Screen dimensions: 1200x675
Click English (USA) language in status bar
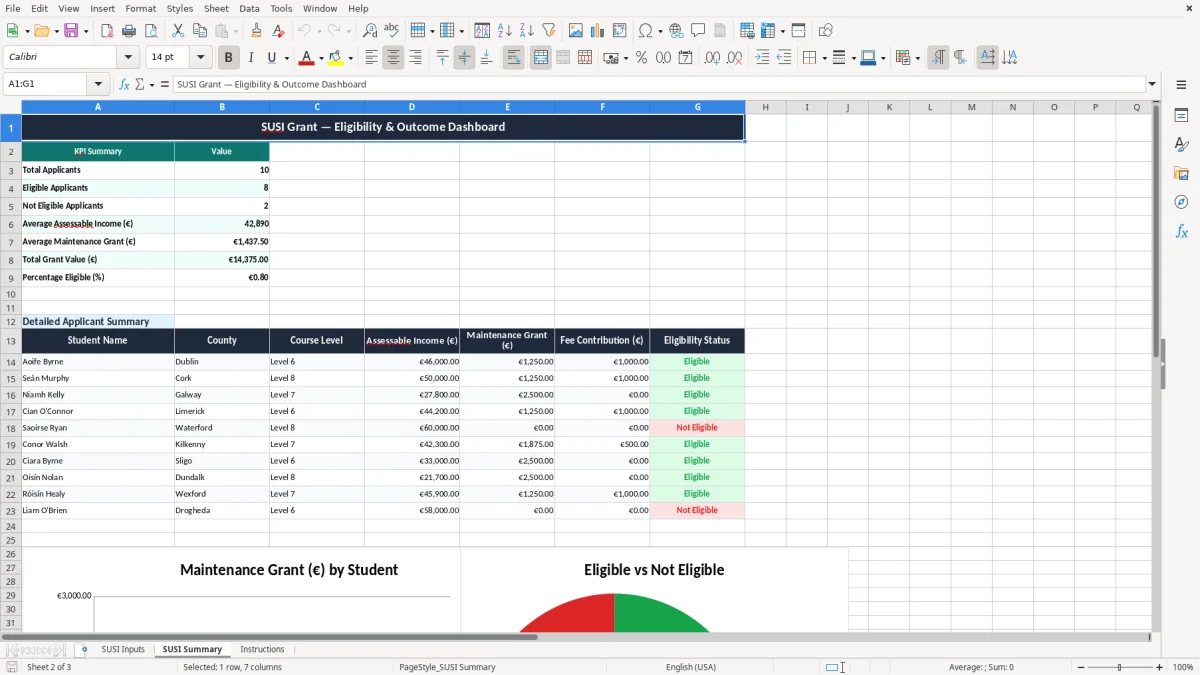(691, 667)
